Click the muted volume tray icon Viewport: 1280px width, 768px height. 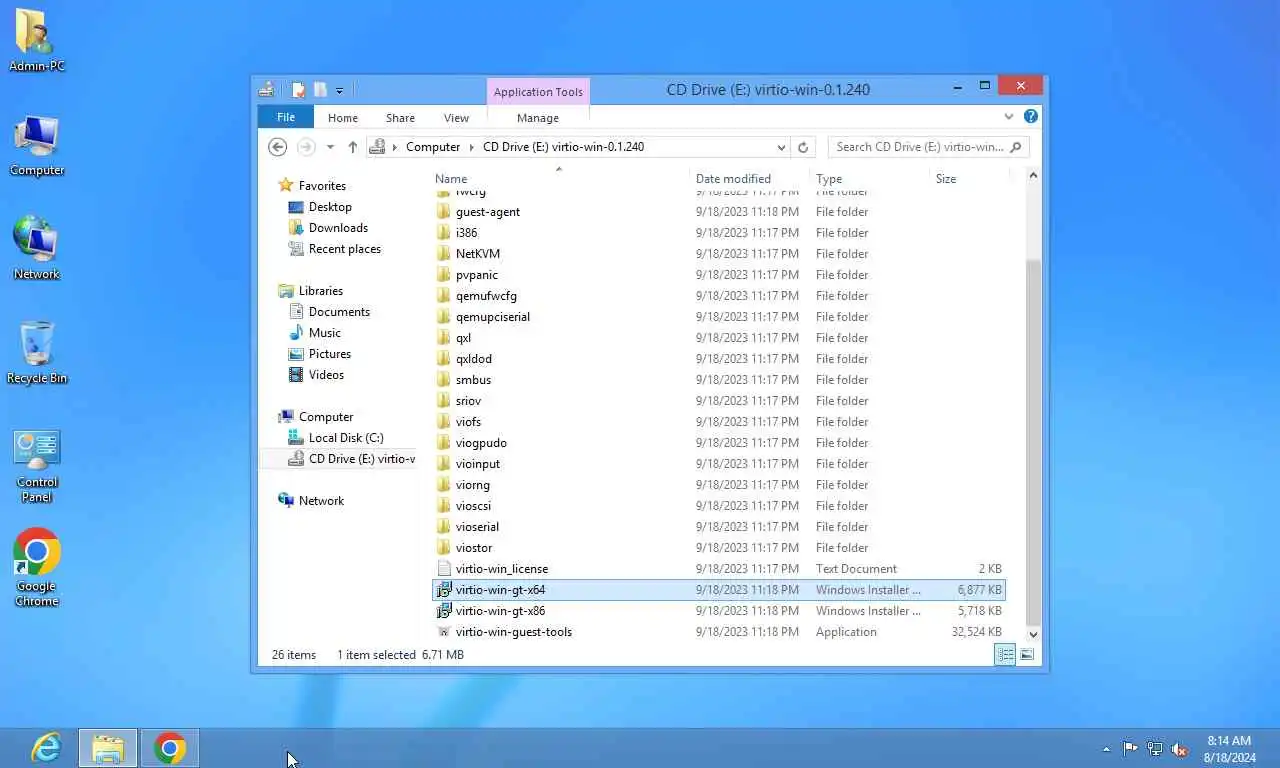(x=1179, y=748)
